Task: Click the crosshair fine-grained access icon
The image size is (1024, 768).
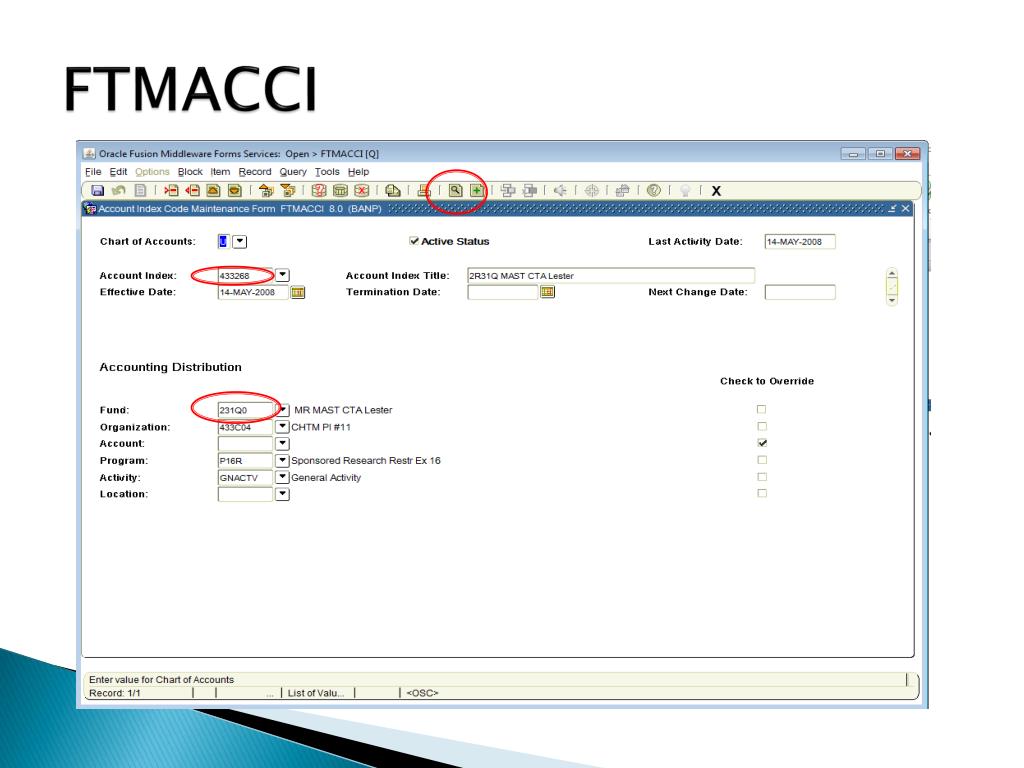Action: pos(592,191)
